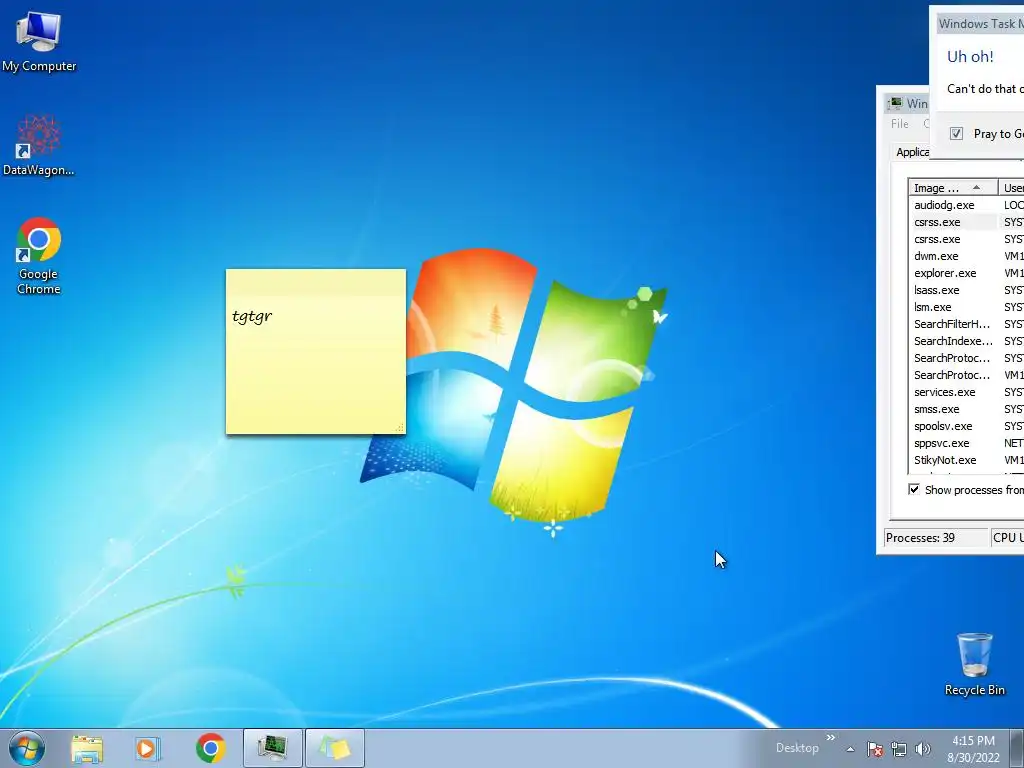This screenshot has width=1024, height=768.
Task: Select the smss.exe process row
Action: click(x=967, y=409)
